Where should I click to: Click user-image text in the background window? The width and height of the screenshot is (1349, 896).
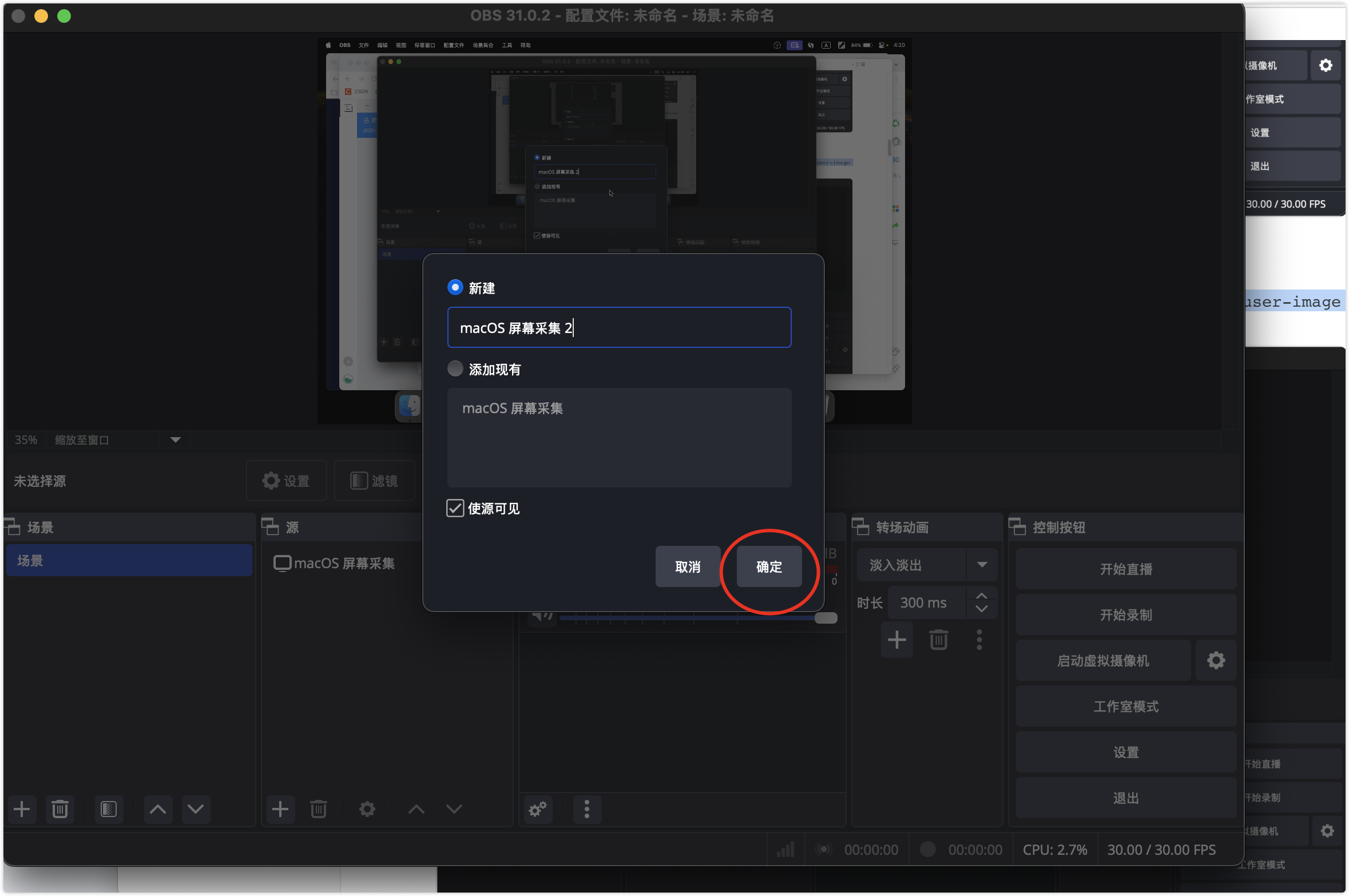pos(1293,302)
